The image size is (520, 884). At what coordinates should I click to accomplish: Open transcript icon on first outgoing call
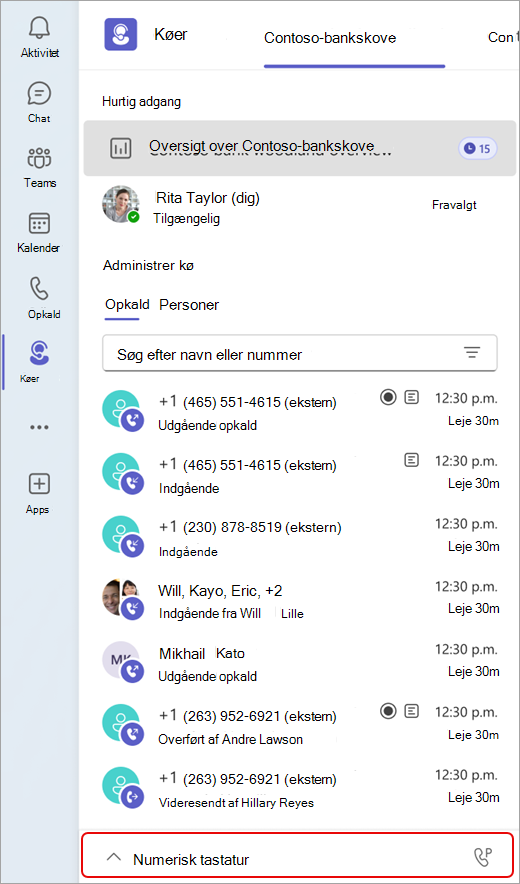412,398
